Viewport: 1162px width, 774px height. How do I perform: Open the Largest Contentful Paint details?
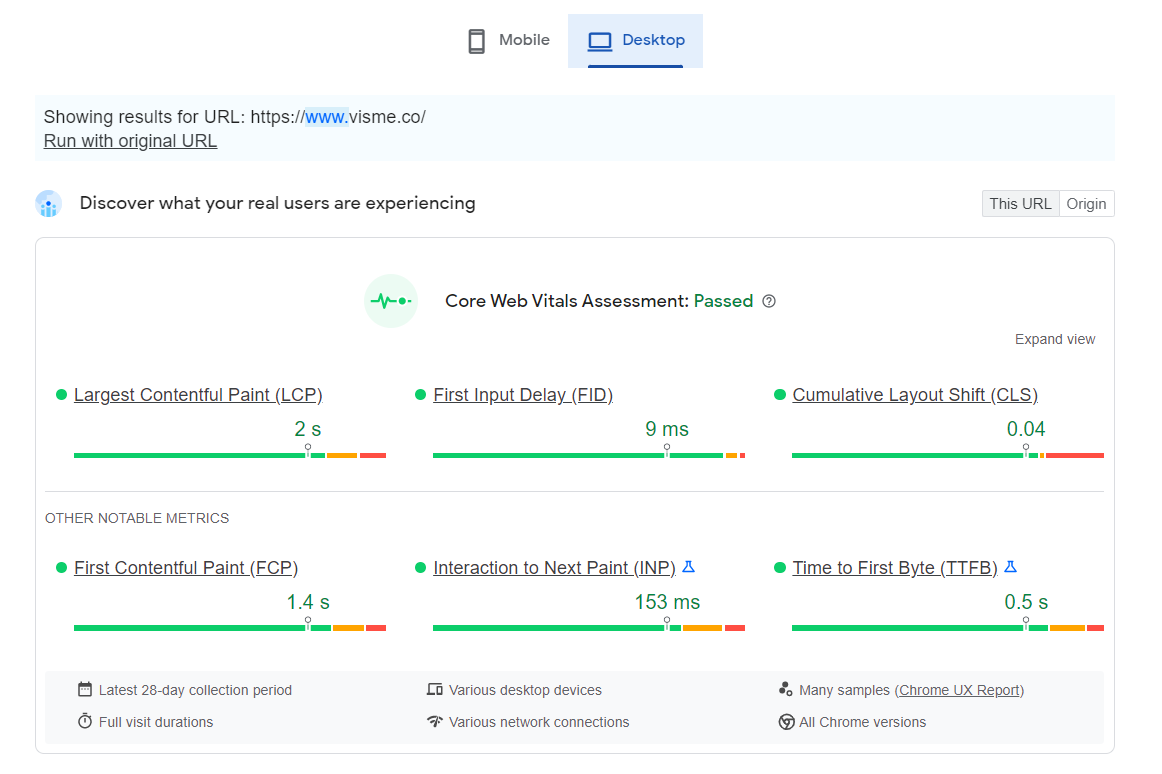click(197, 394)
